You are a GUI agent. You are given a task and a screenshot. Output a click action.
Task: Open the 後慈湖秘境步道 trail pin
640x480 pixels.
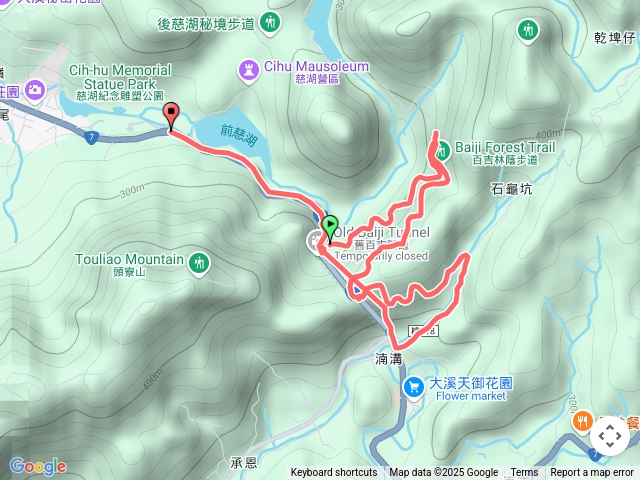270,22
